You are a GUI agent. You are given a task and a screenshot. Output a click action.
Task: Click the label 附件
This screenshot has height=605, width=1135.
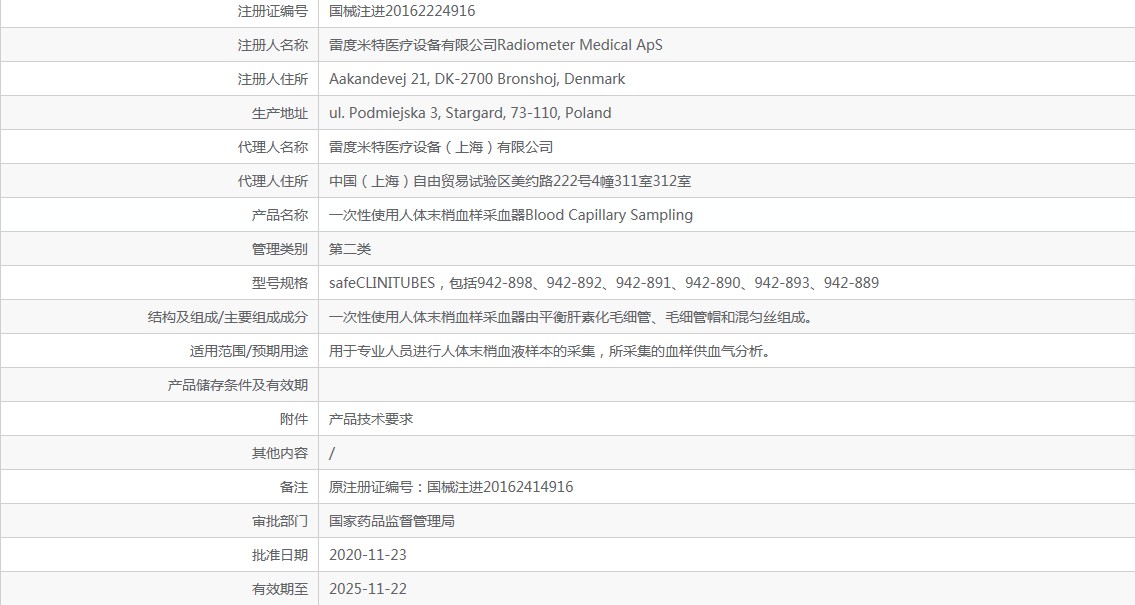coord(294,419)
